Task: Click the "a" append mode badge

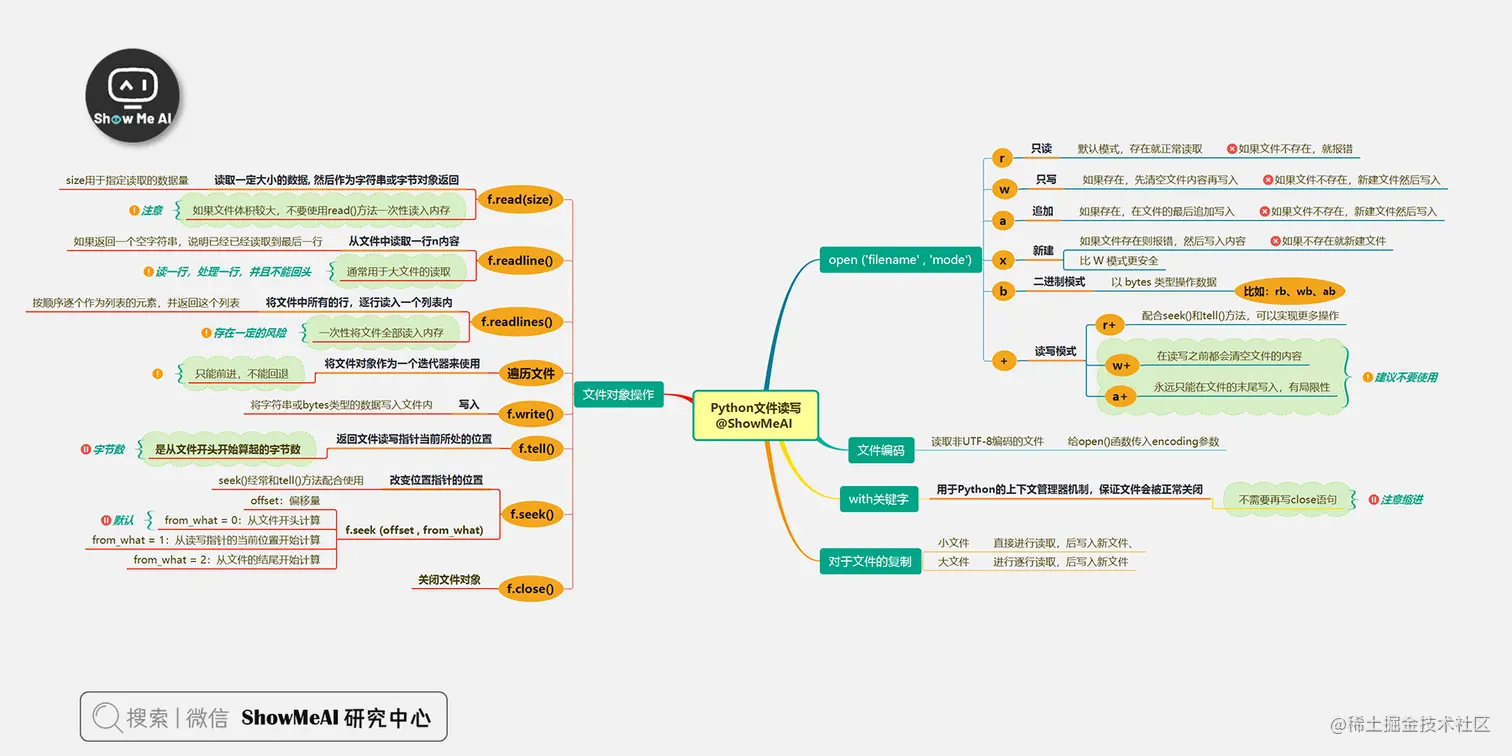Action: [x=1002, y=220]
